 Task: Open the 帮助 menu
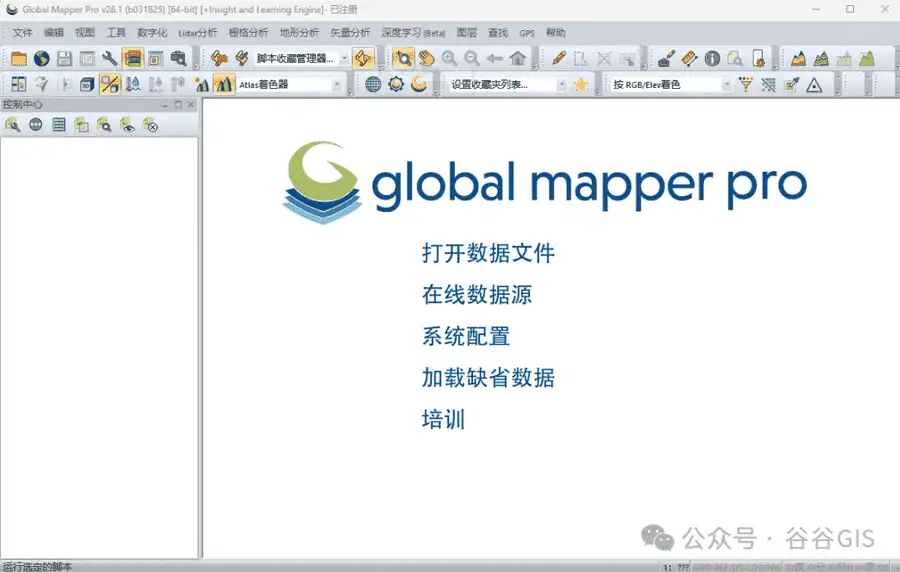[x=555, y=33]
